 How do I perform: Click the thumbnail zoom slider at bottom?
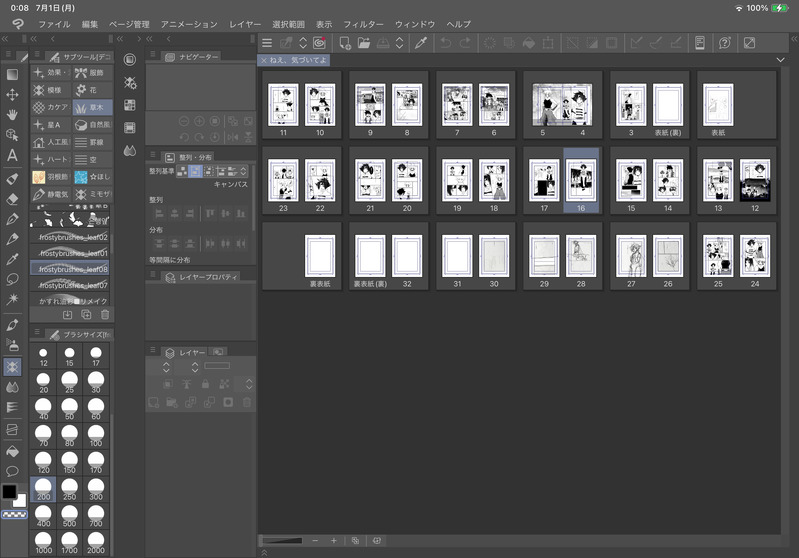coord(282,541)
